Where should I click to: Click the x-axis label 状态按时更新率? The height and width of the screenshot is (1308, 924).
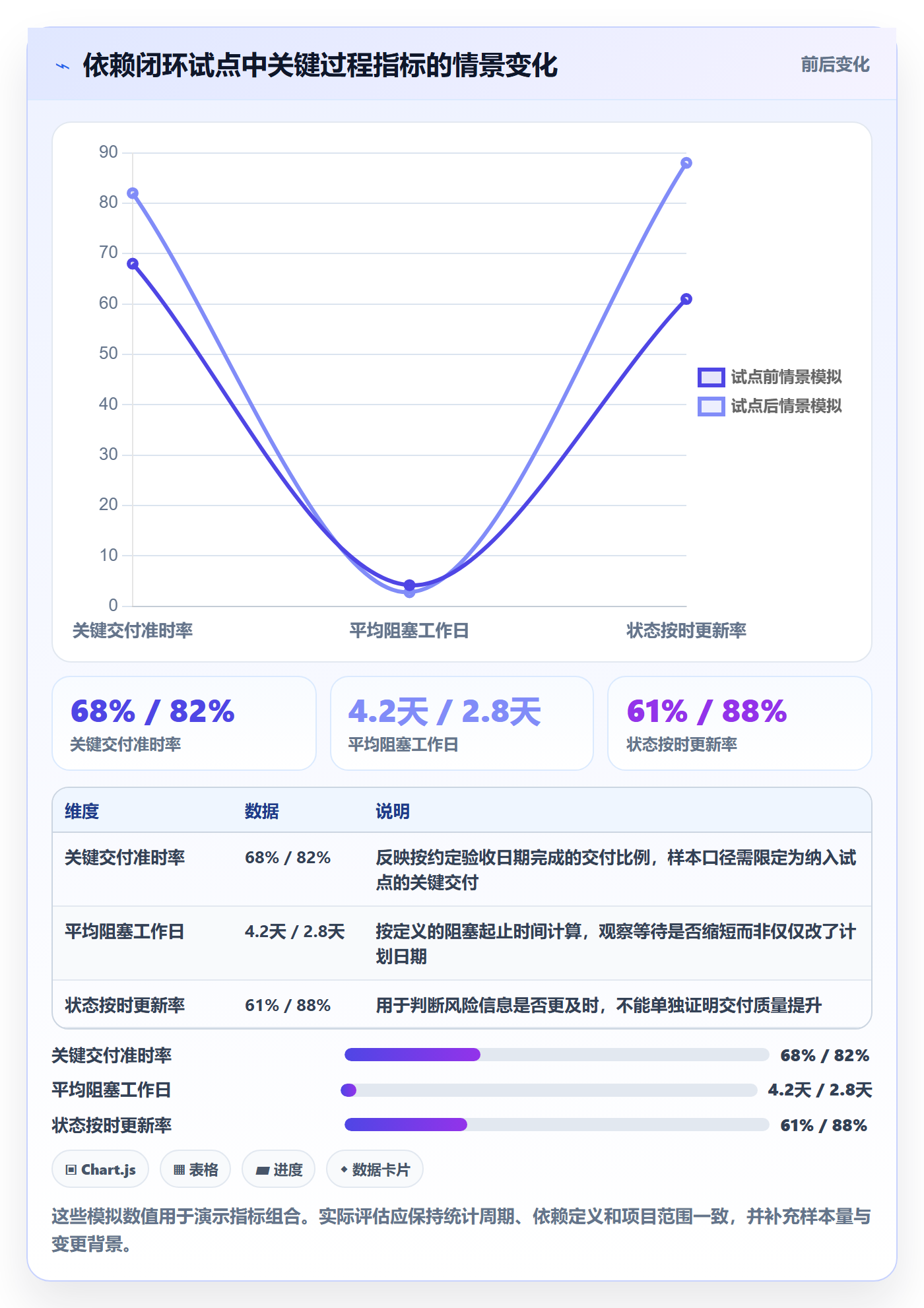[686, 631]
